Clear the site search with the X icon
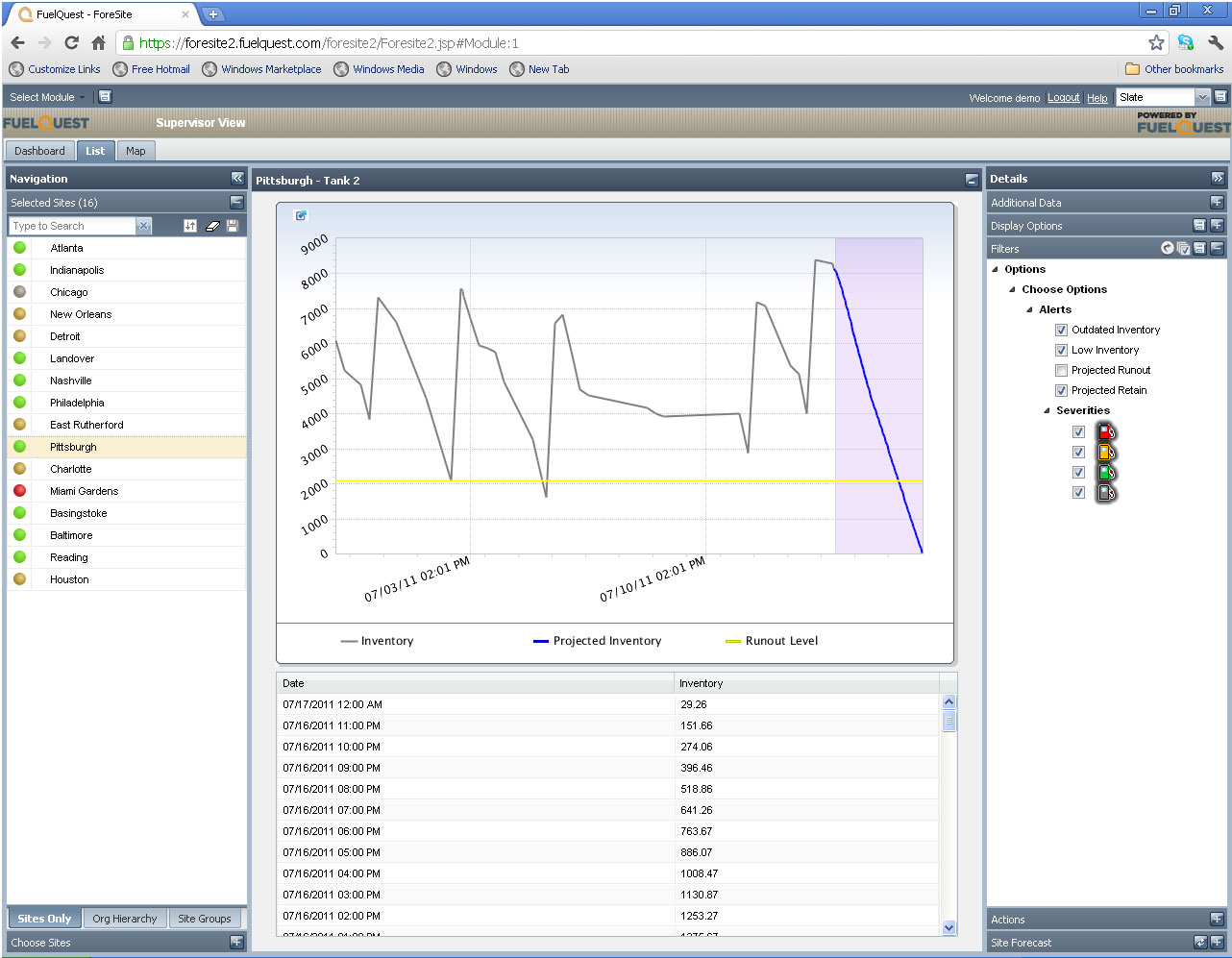The height and width of the screenshot is (958, 1232). pyautogui.click(x=143, y=226)
